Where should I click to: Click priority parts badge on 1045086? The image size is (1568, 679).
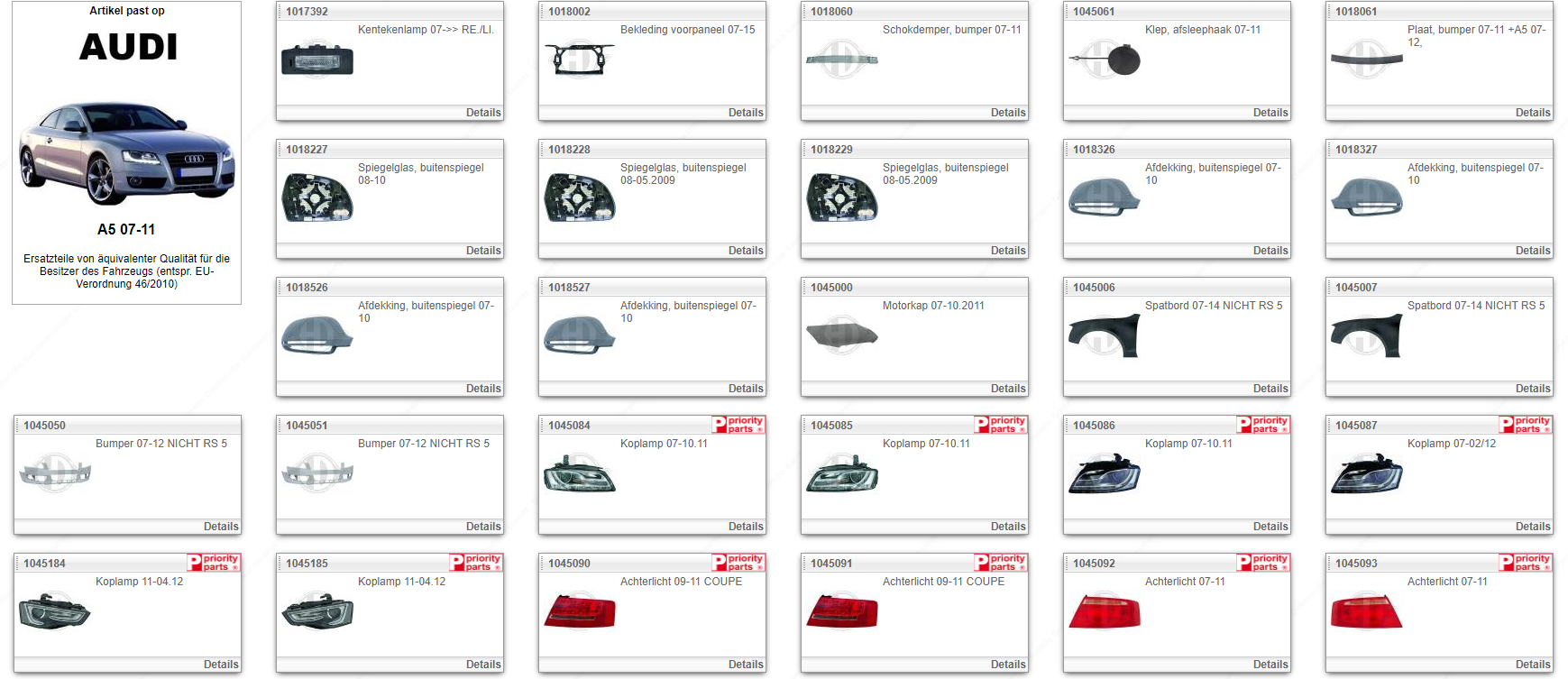1263,425
